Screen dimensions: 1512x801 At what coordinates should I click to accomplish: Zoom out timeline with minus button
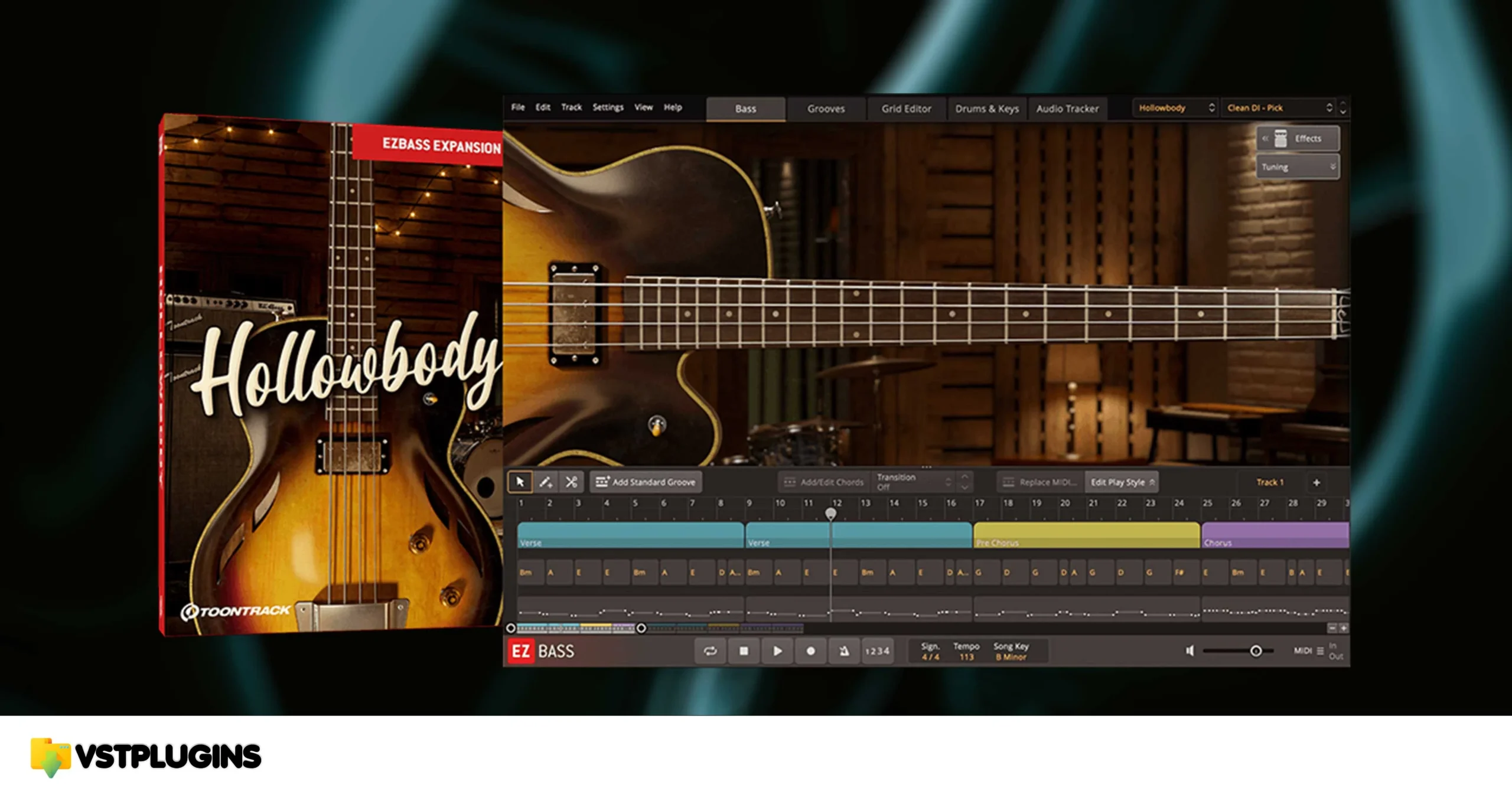pos(1332,628)
